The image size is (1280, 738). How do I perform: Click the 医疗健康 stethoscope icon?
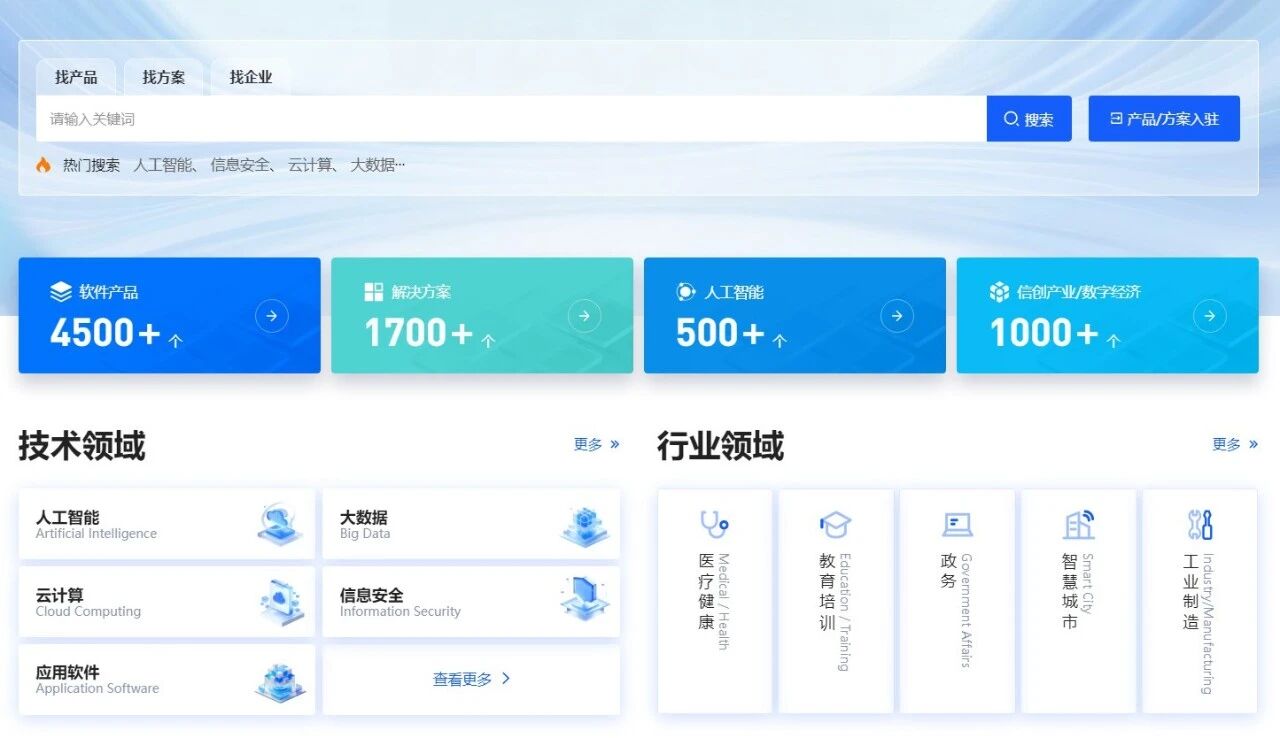(x=714, y=524)
